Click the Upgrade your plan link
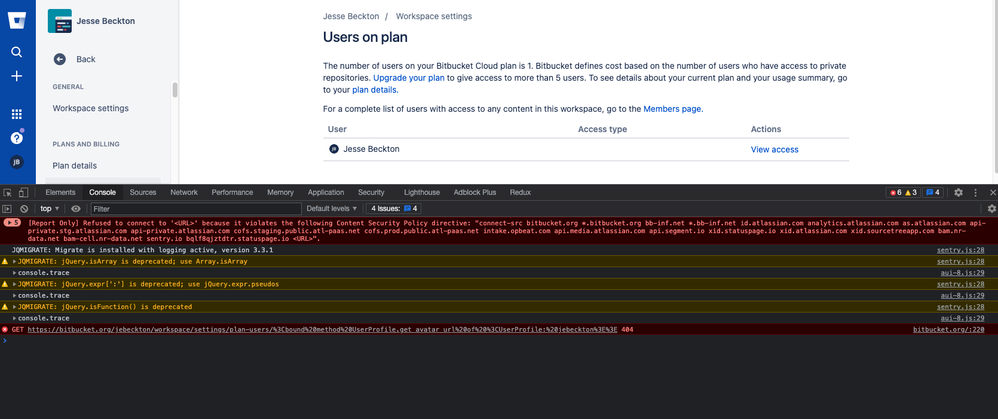This screenshot has width=998, height=419. click(x=409, y=78)
